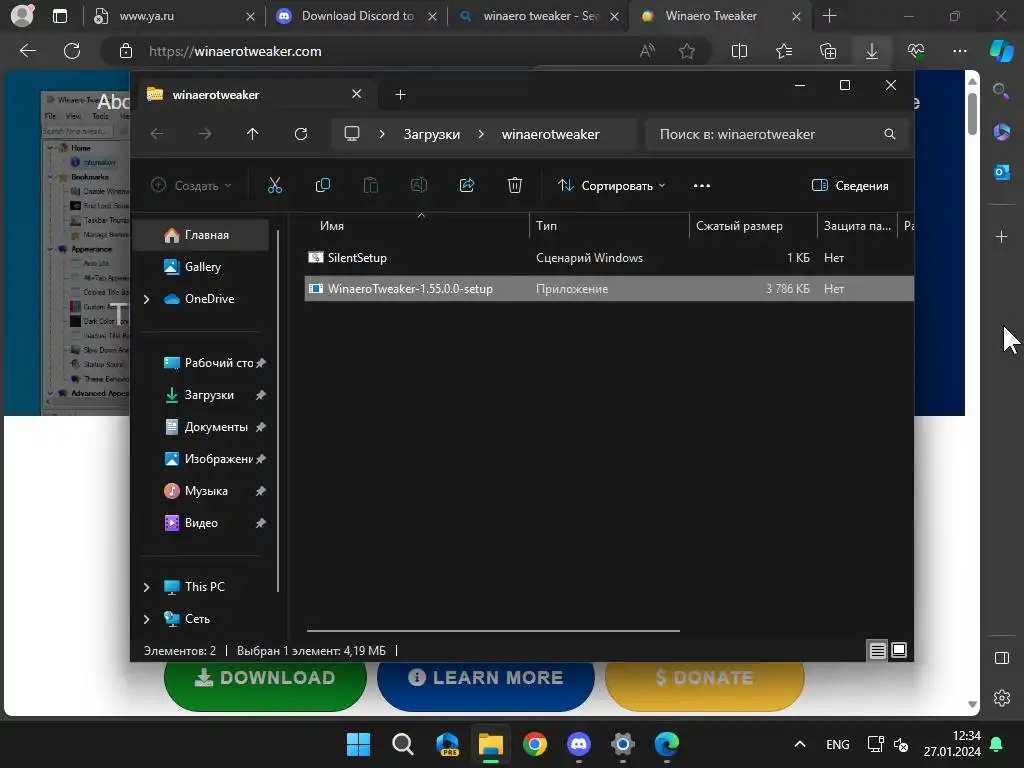Open Google Chrome from the taskbar
Image resolution: width=1024 pixels, height=768 pixels.
(535, 744)
